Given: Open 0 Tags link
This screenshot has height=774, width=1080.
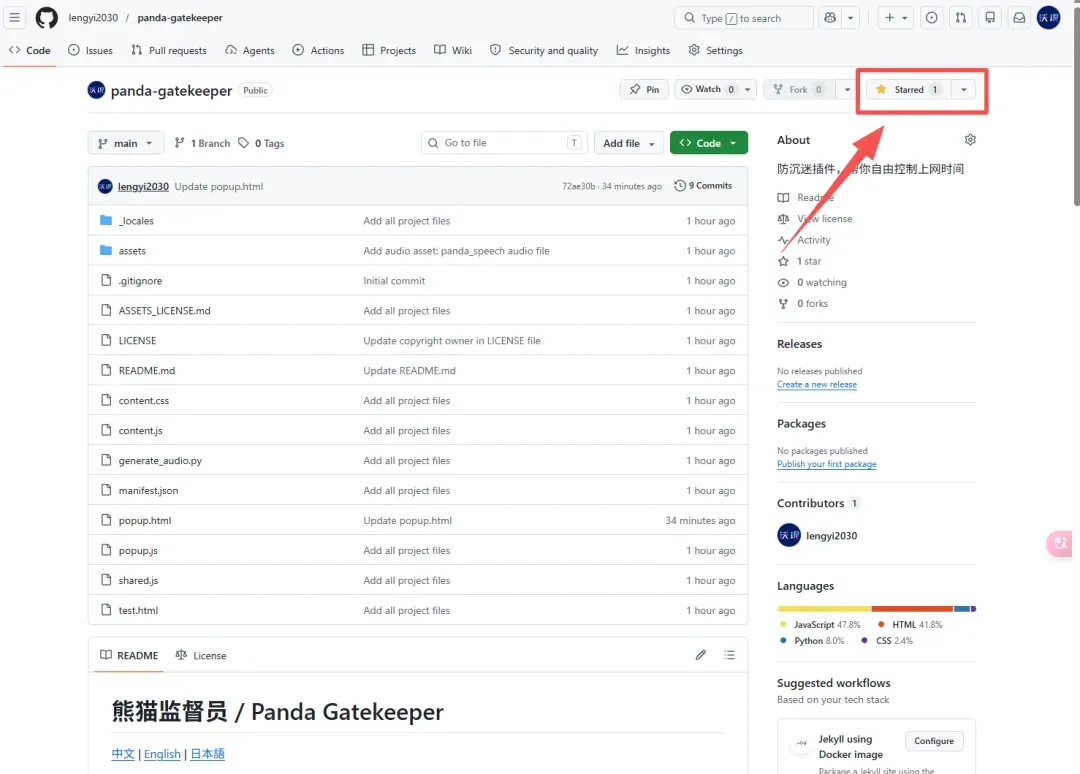Looking at the screenshot, I should point(261,143).
